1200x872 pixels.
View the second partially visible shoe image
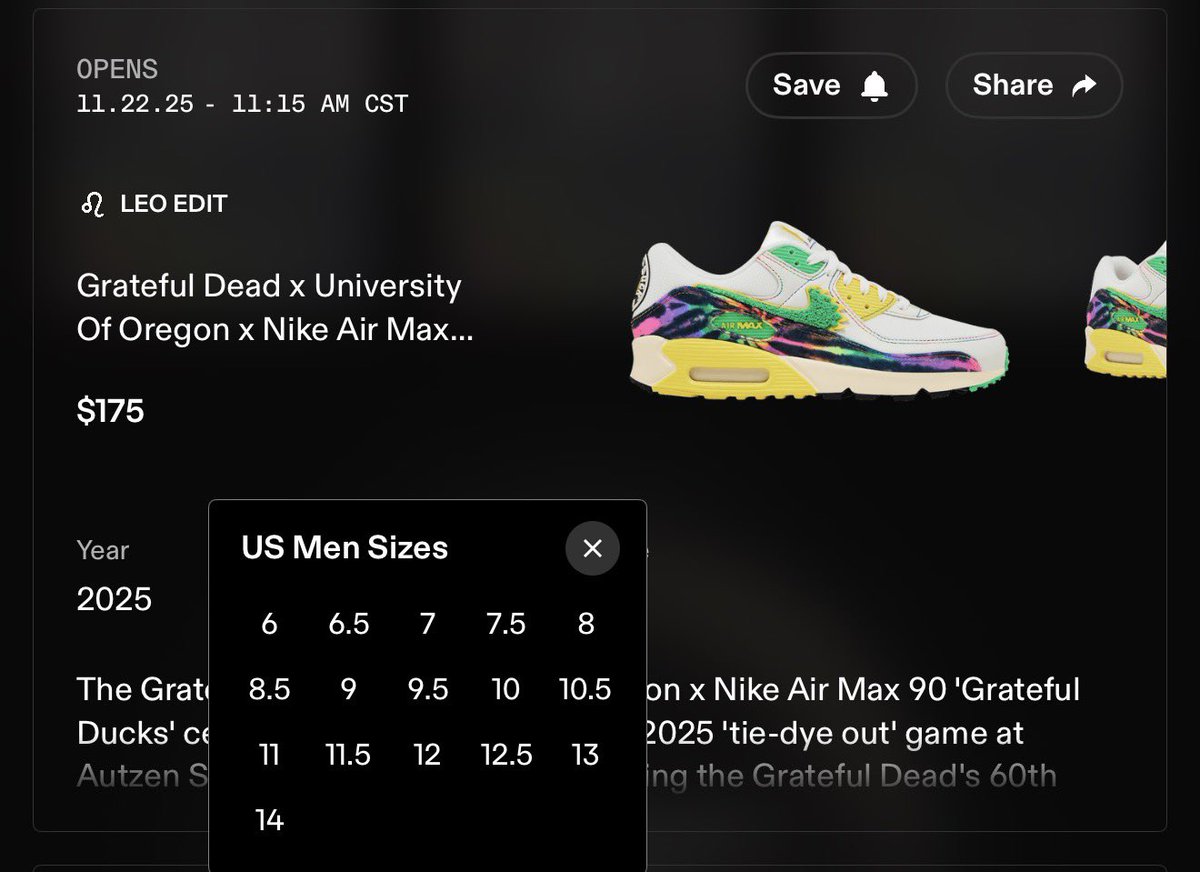click(1126, 312)
